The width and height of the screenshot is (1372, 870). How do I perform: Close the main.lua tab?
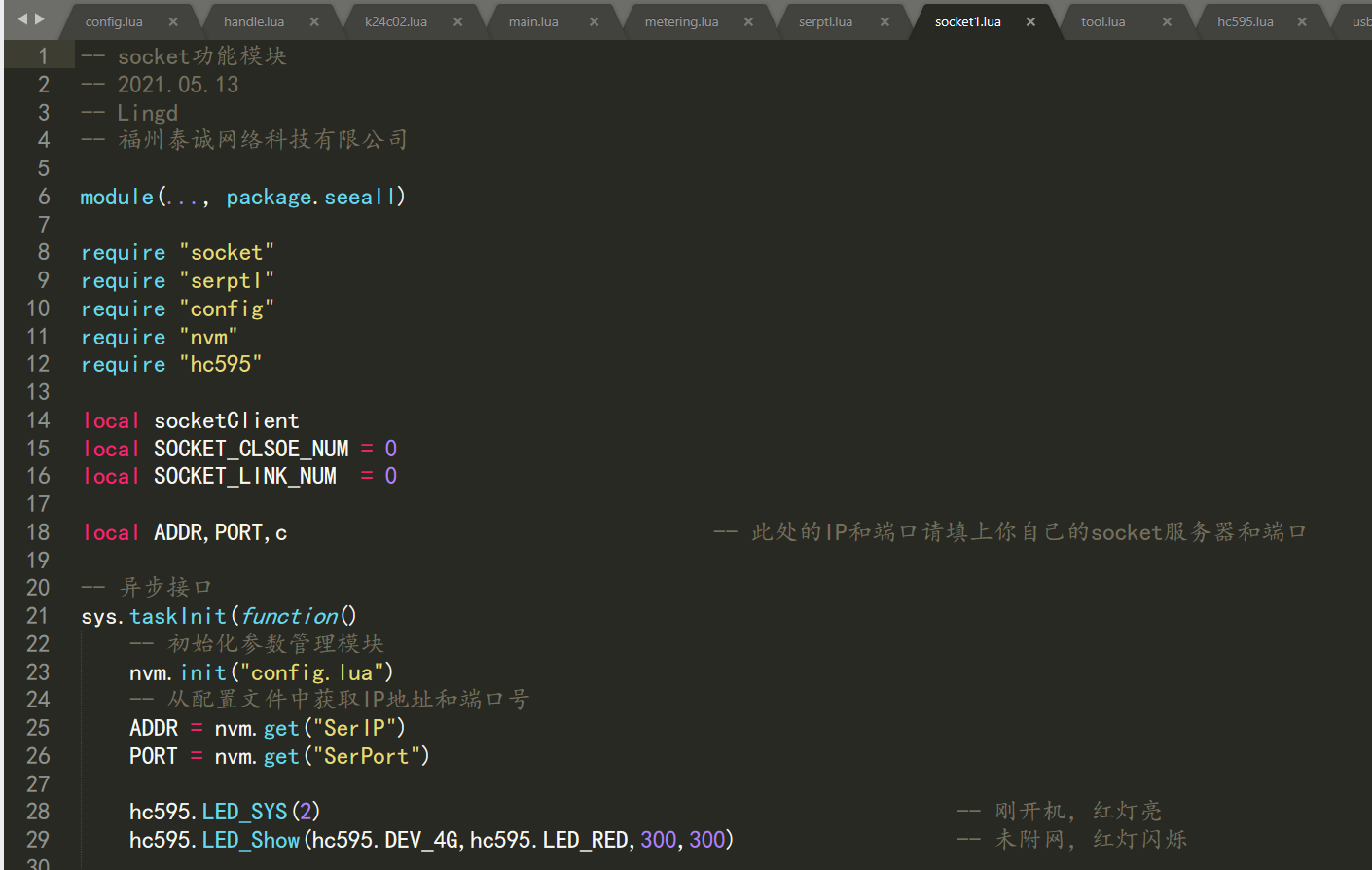click(x=594, y=21)
